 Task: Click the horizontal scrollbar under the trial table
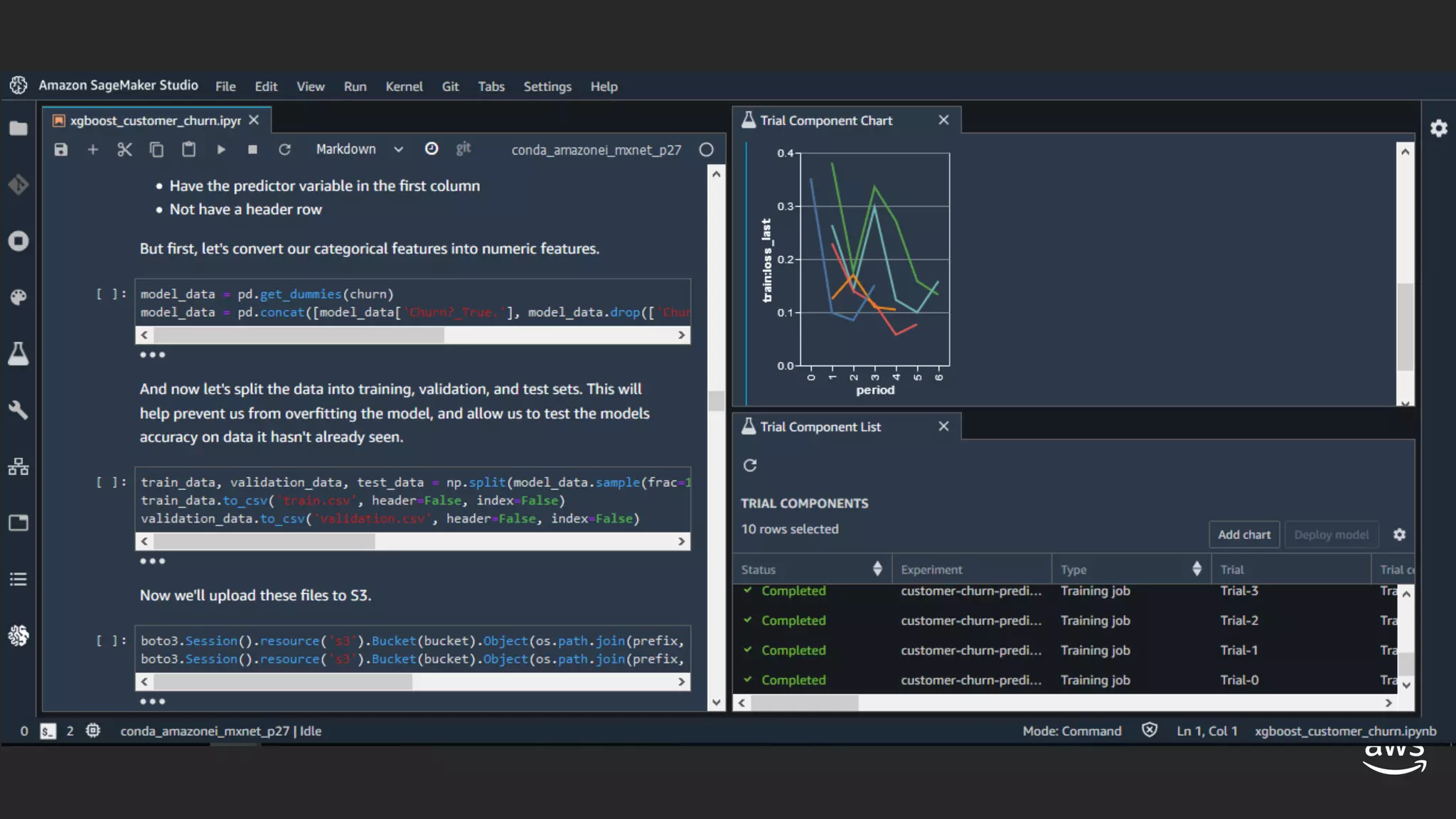pyautogui.click(x=805, y=702)
